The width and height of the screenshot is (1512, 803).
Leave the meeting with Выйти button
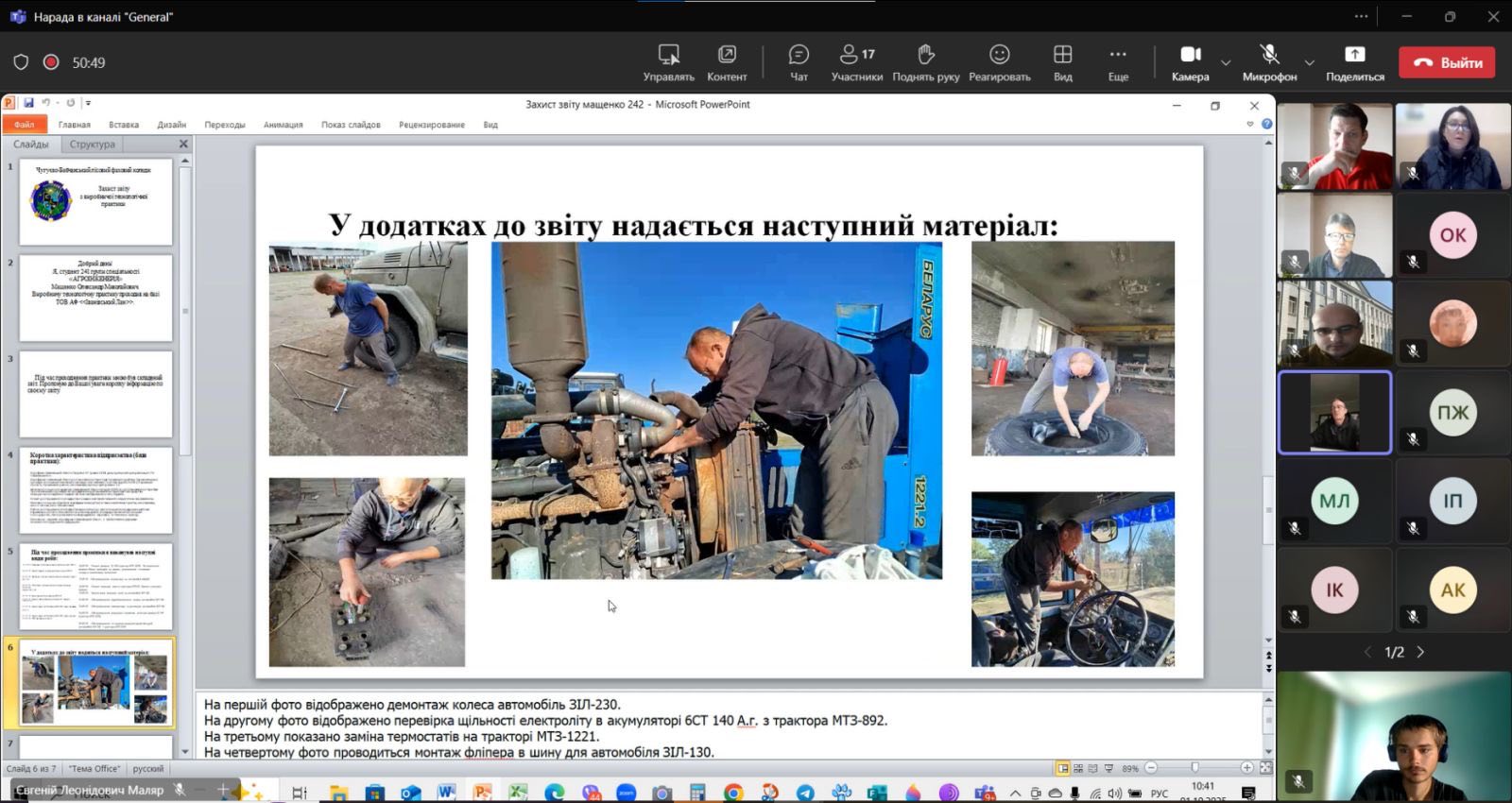pyautogui.click(x=1447, y=62)
